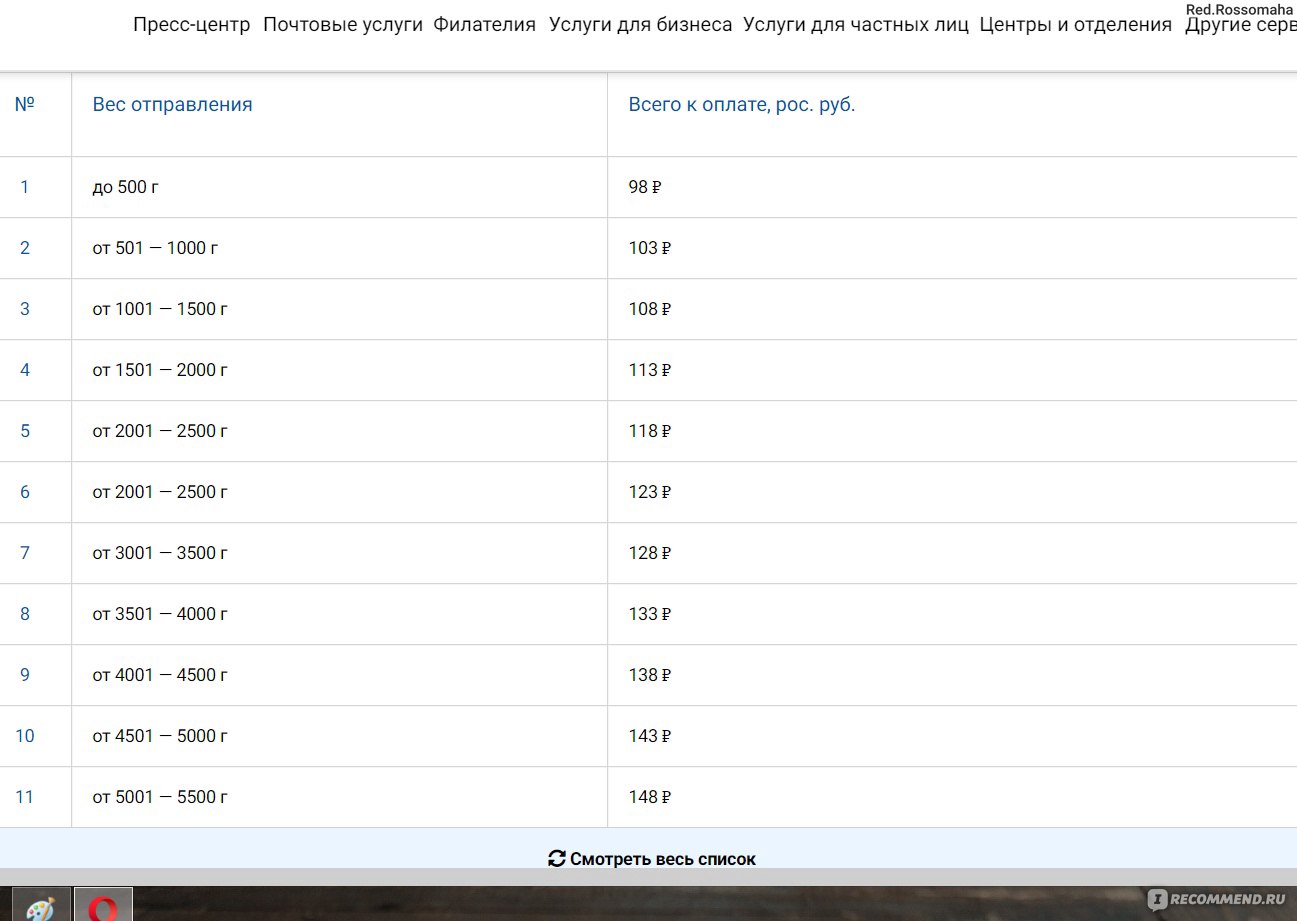Select the weight cell in the 118 ₽ row
This screenshot has width=1297, height=921.
(340, 431)
